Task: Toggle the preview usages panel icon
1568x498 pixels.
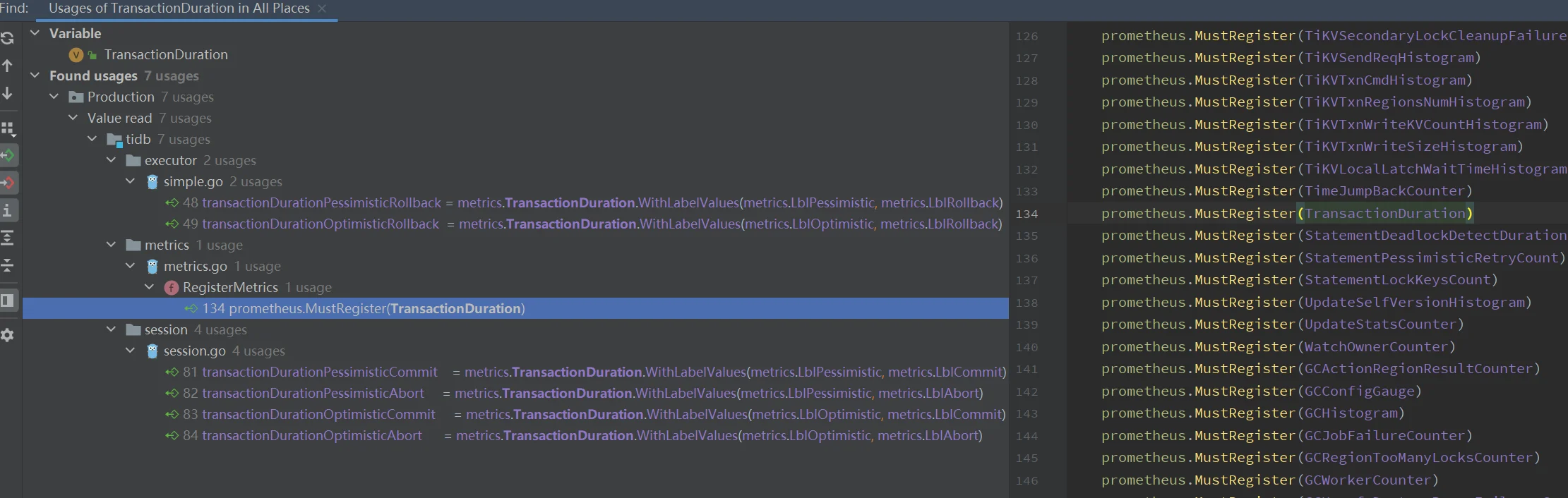Action: [x=8, y=300]
